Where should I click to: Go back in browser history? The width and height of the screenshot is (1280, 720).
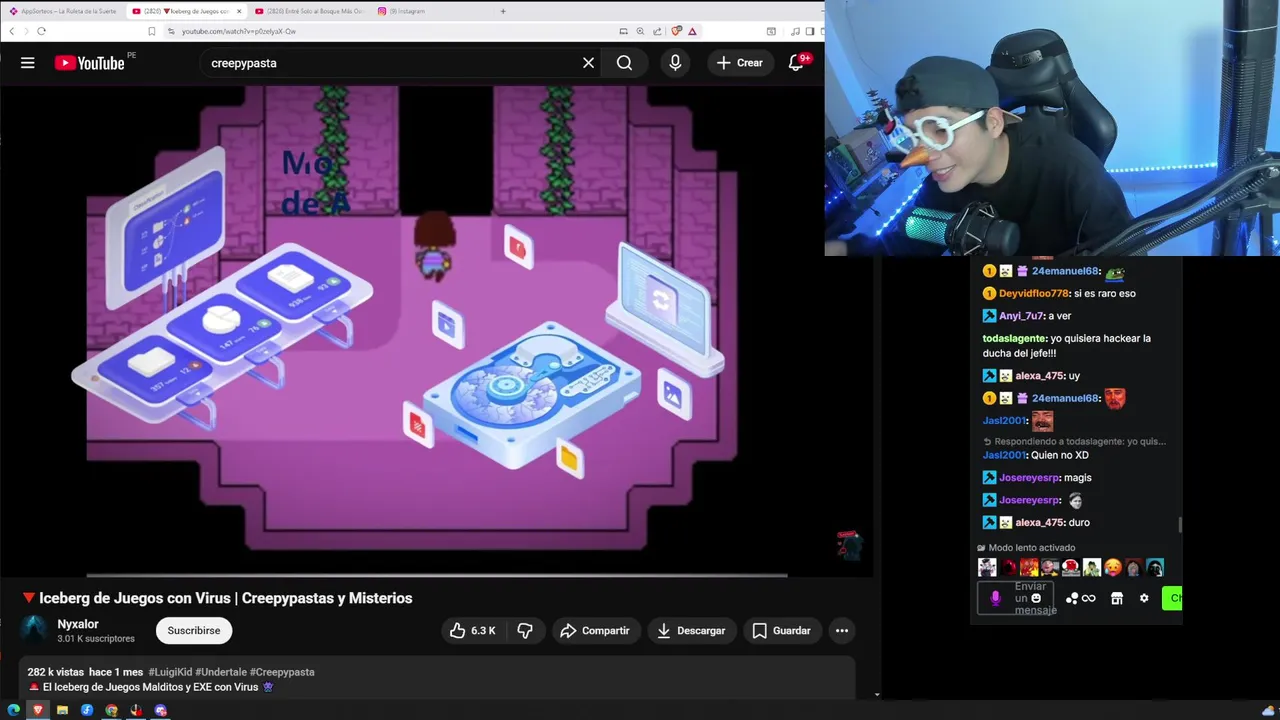12,31
